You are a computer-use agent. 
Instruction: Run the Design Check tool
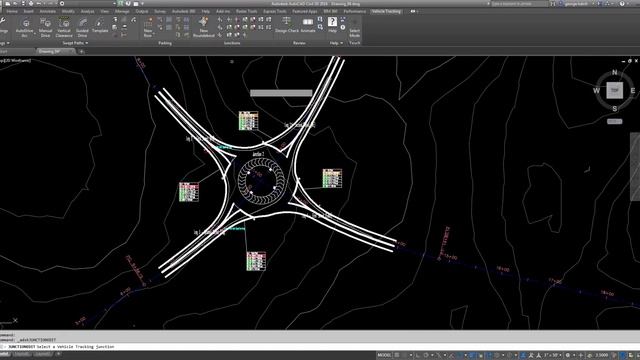point(287,25)
